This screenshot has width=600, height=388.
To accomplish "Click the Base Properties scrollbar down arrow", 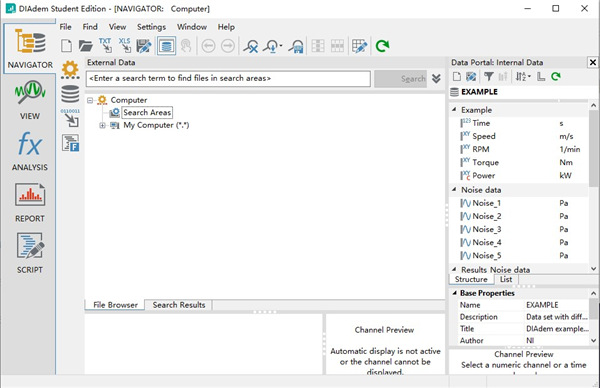I will [x=593, y=340].
